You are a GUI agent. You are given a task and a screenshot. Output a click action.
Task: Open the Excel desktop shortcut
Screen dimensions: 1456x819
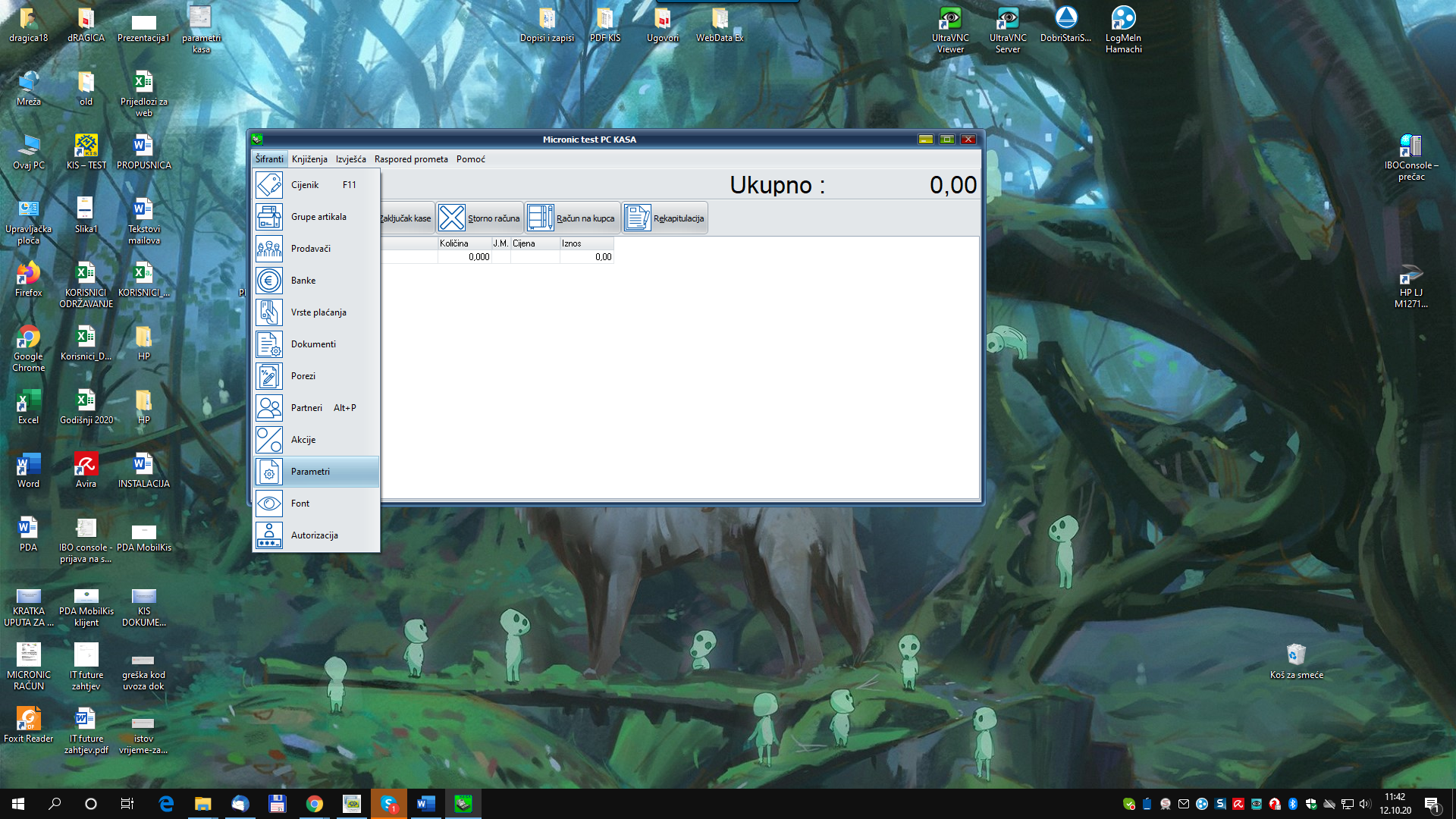(x=29, y=406)
